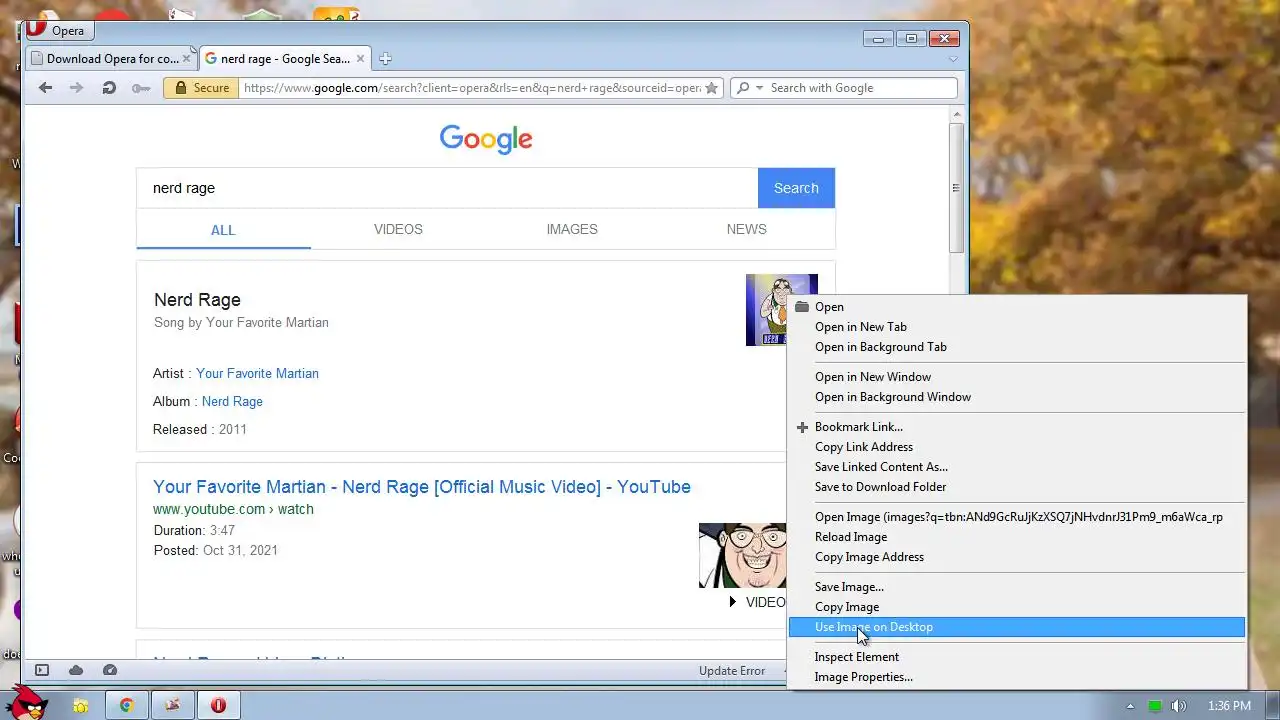Choose Open in New Window

pos(1017,377)
